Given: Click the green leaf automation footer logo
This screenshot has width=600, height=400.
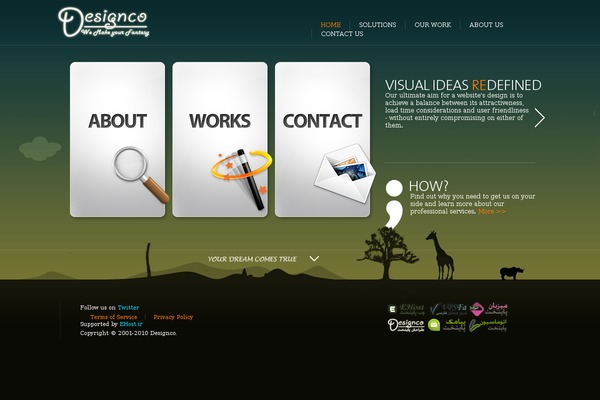Looking at the screenshot, I should click(x=490, y=325).
